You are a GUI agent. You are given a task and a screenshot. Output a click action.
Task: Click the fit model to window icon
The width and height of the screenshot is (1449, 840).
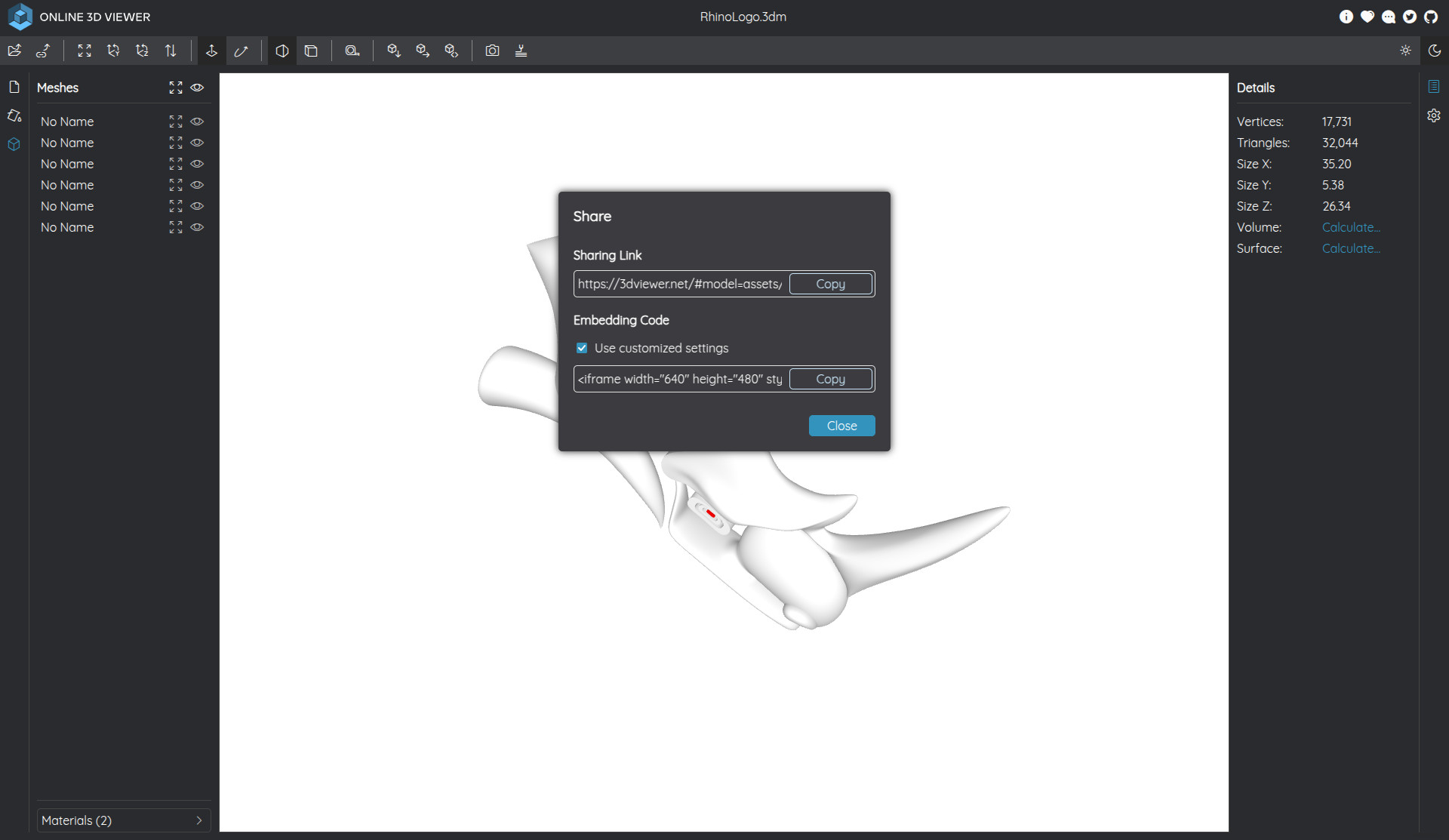click(85, 51)
